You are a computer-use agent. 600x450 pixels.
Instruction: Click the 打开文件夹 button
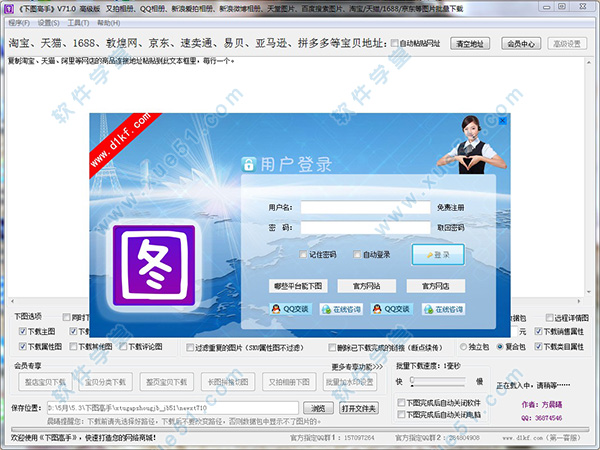pyautogui.click(x=359, y=408)
